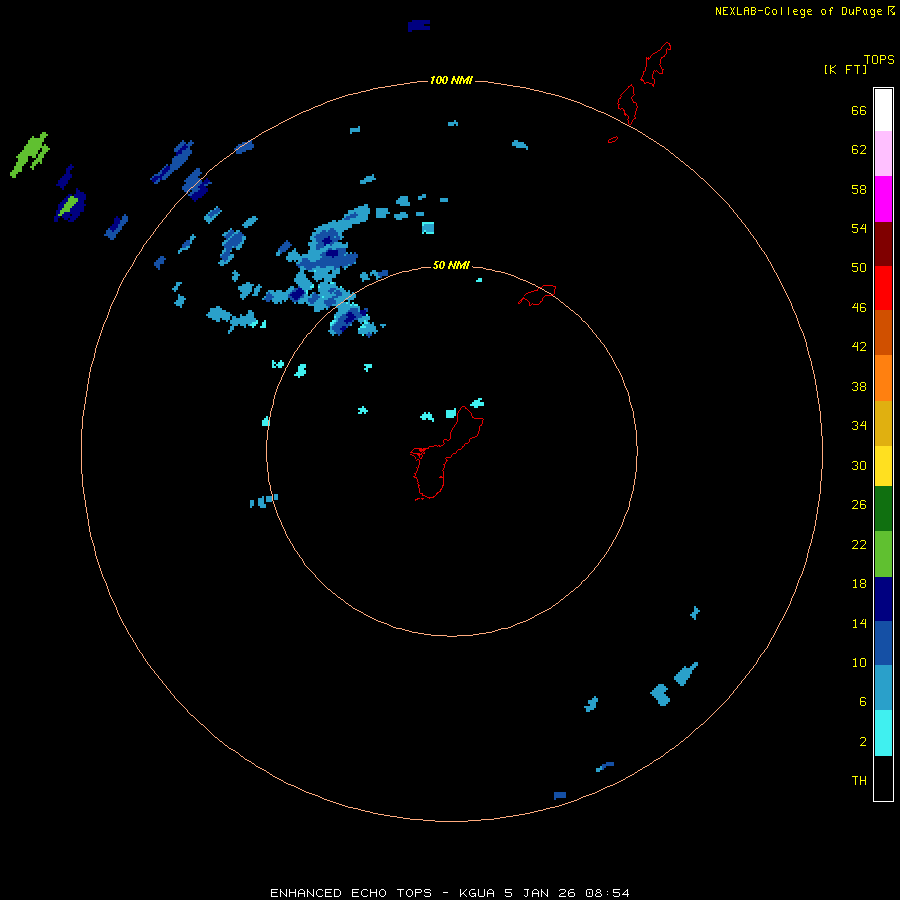Image resolution: width=900 pixels, height=900 pixels.
Task: Click the "30" legend value
Action: 859,465
